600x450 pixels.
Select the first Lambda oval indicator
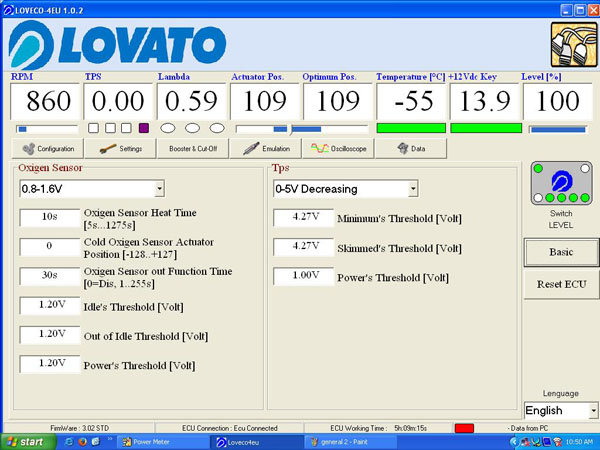point(168,128)
